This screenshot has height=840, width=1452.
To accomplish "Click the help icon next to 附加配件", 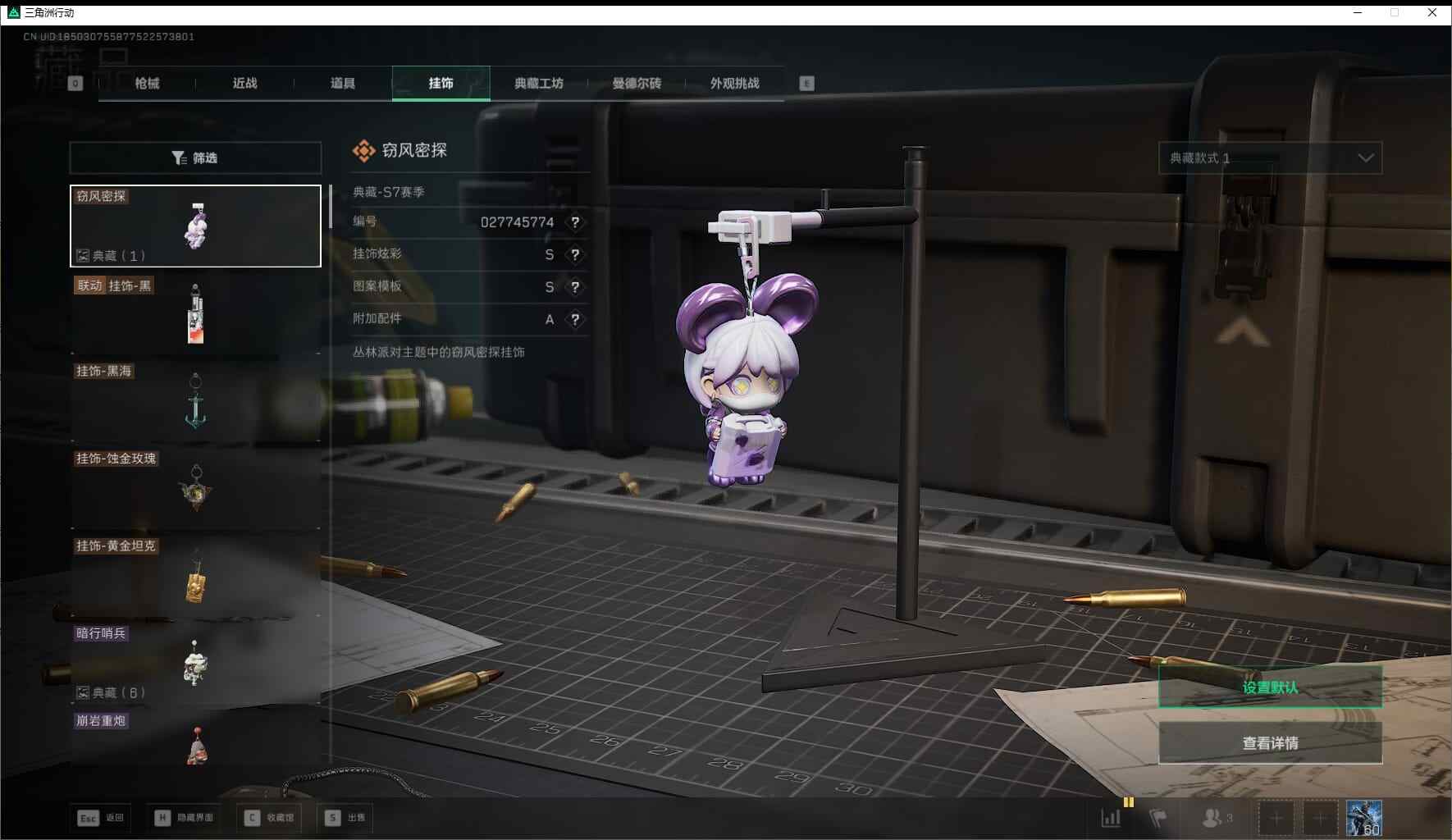I will click(x=575, y=319).
